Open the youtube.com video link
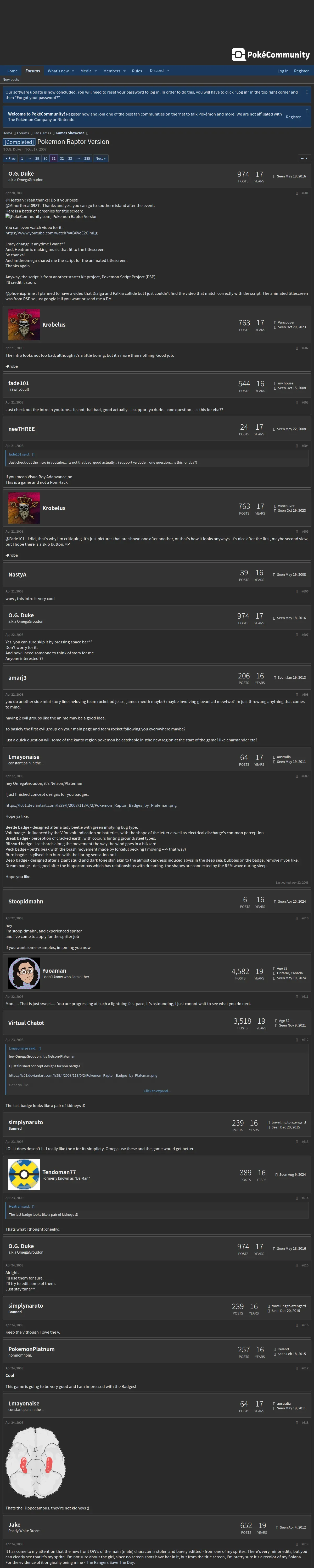 51,233
